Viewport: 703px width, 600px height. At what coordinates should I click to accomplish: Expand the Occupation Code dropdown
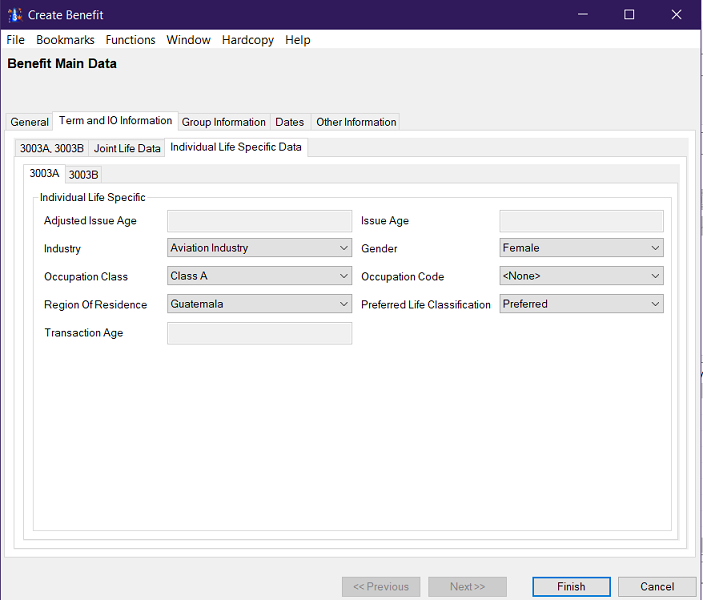pos(581,276)
